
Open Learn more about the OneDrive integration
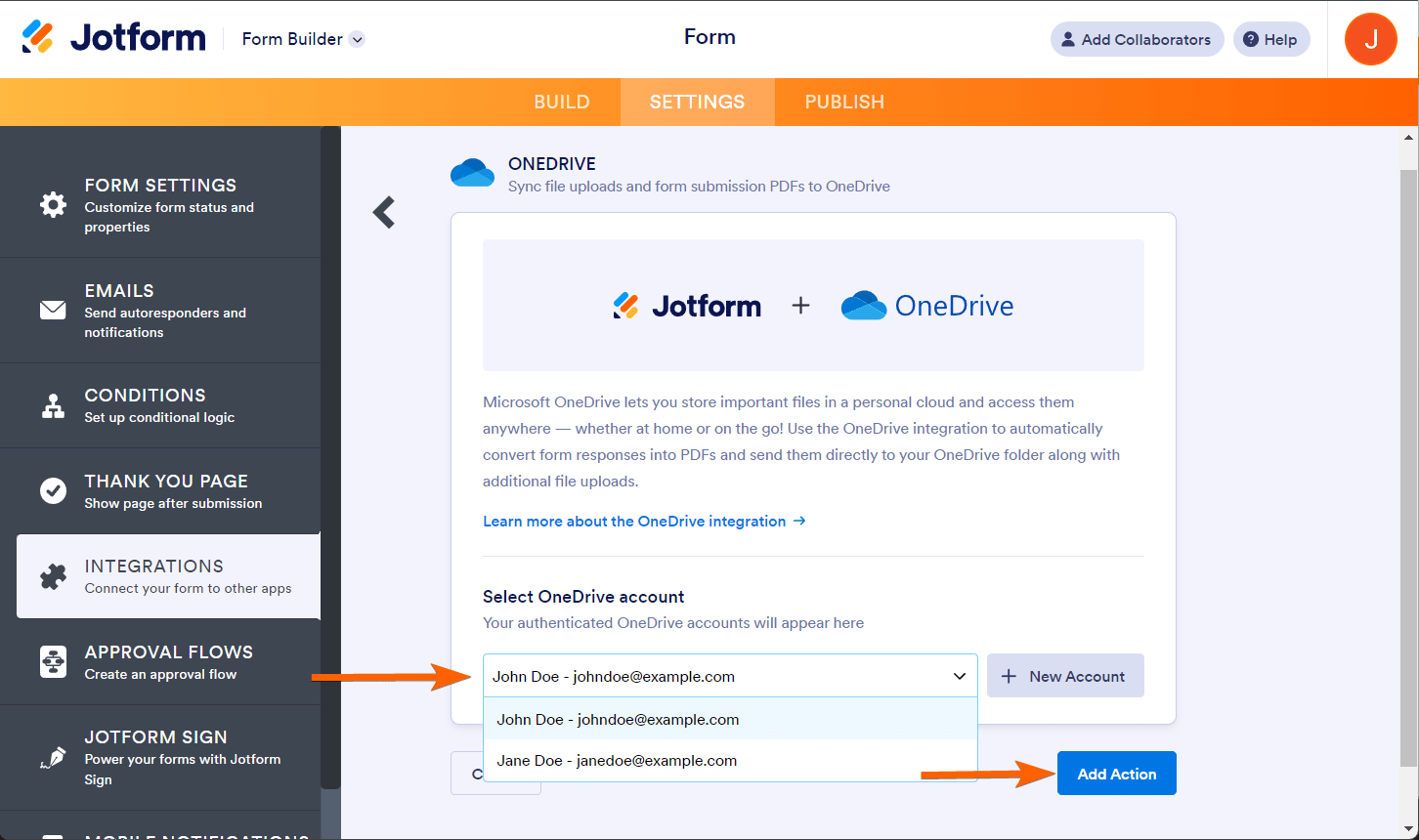click(x=644, y=521)
